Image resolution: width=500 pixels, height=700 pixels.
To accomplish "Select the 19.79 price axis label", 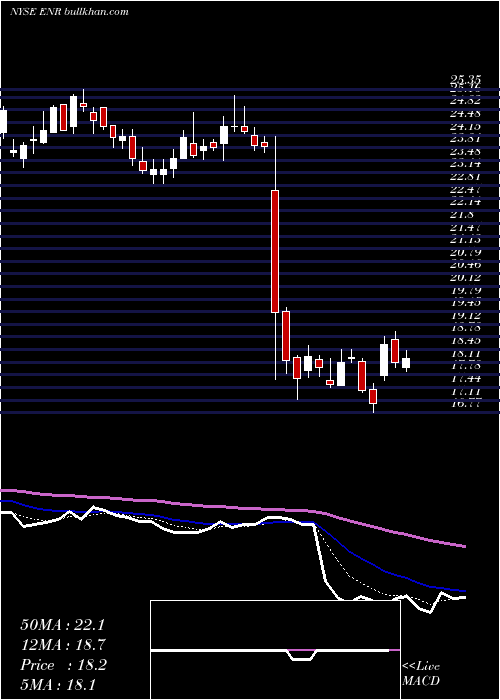I will pos(465,291).
